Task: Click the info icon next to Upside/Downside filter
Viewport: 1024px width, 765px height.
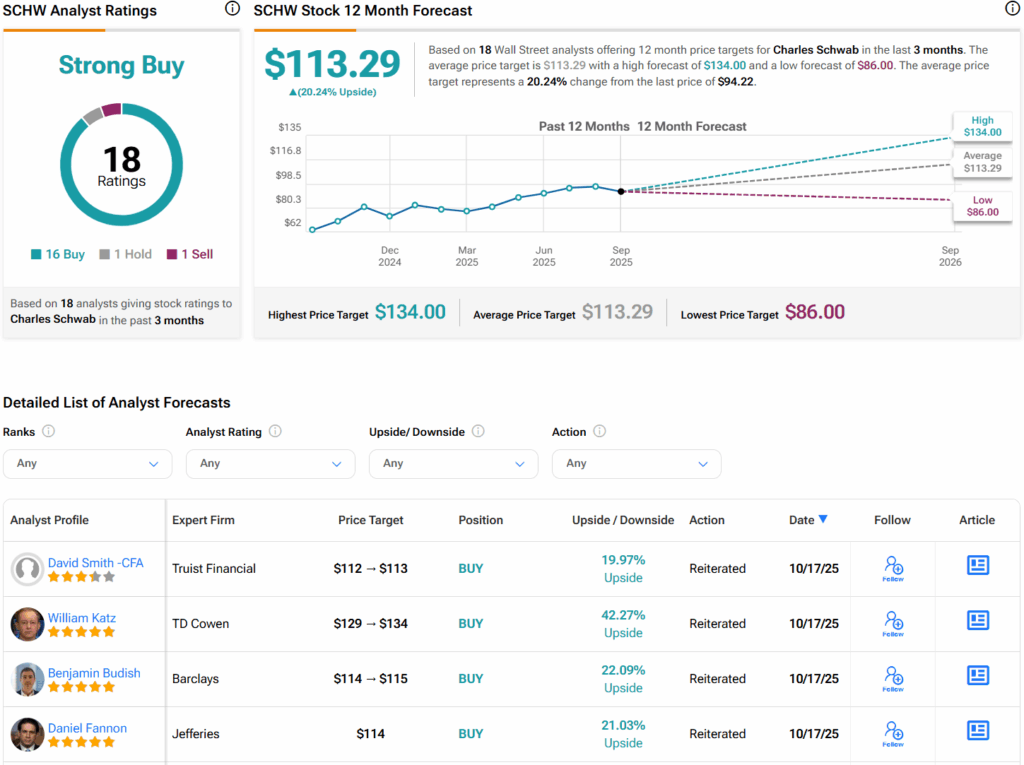Action: pyautogui.click(x=478, y=432)
